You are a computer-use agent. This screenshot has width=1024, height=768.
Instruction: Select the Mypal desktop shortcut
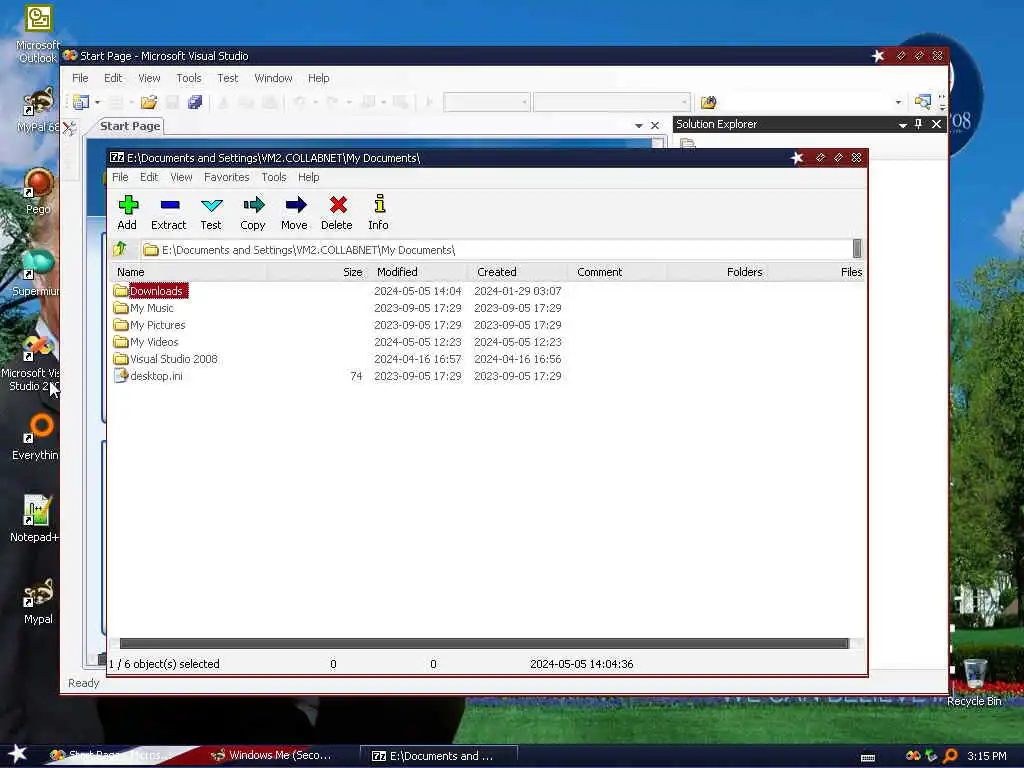38,601
